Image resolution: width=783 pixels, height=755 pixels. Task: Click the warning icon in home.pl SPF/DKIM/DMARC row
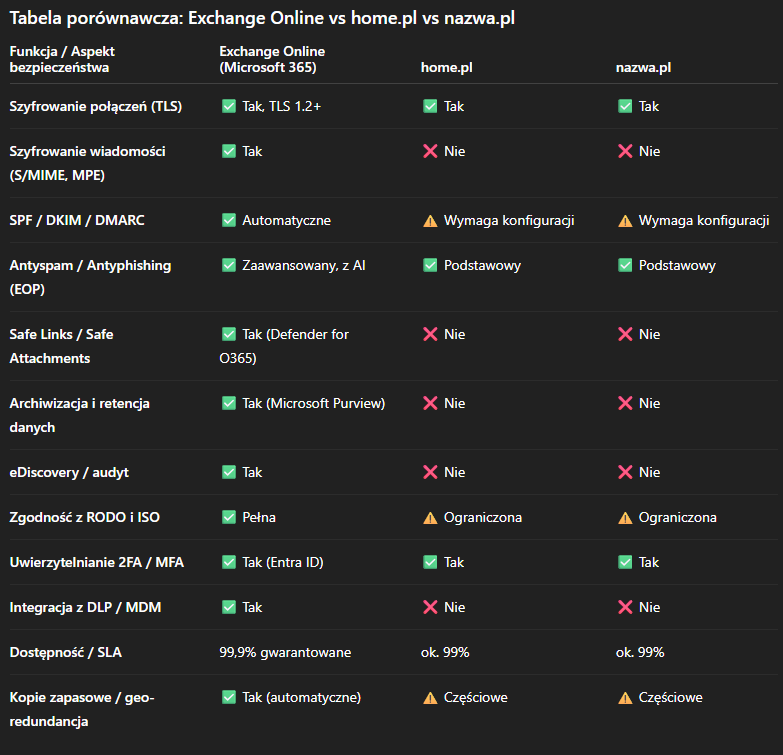(430, 220)
